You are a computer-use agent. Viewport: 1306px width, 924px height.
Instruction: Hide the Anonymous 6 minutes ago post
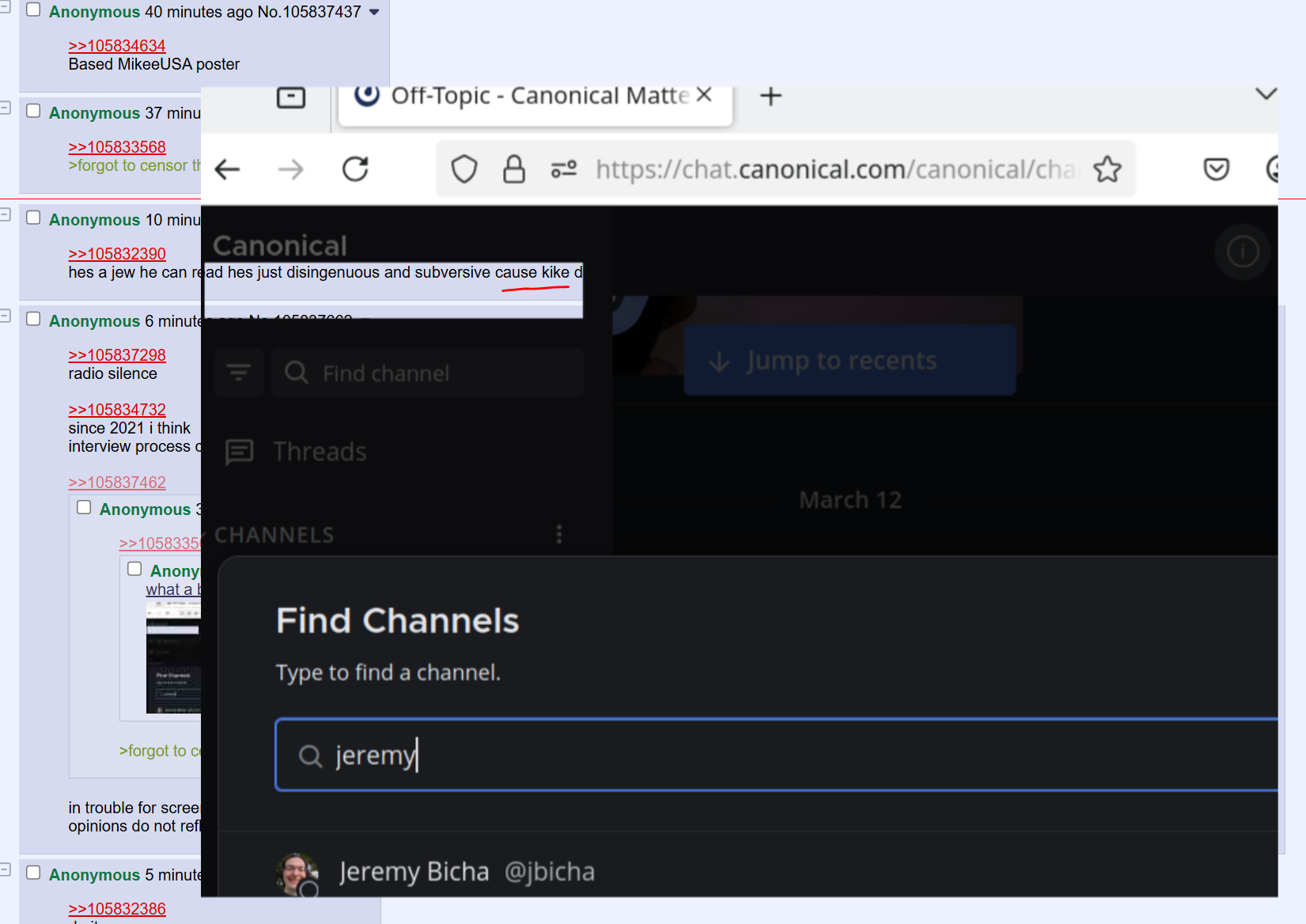pyautogui.click(x=5, y=316)
